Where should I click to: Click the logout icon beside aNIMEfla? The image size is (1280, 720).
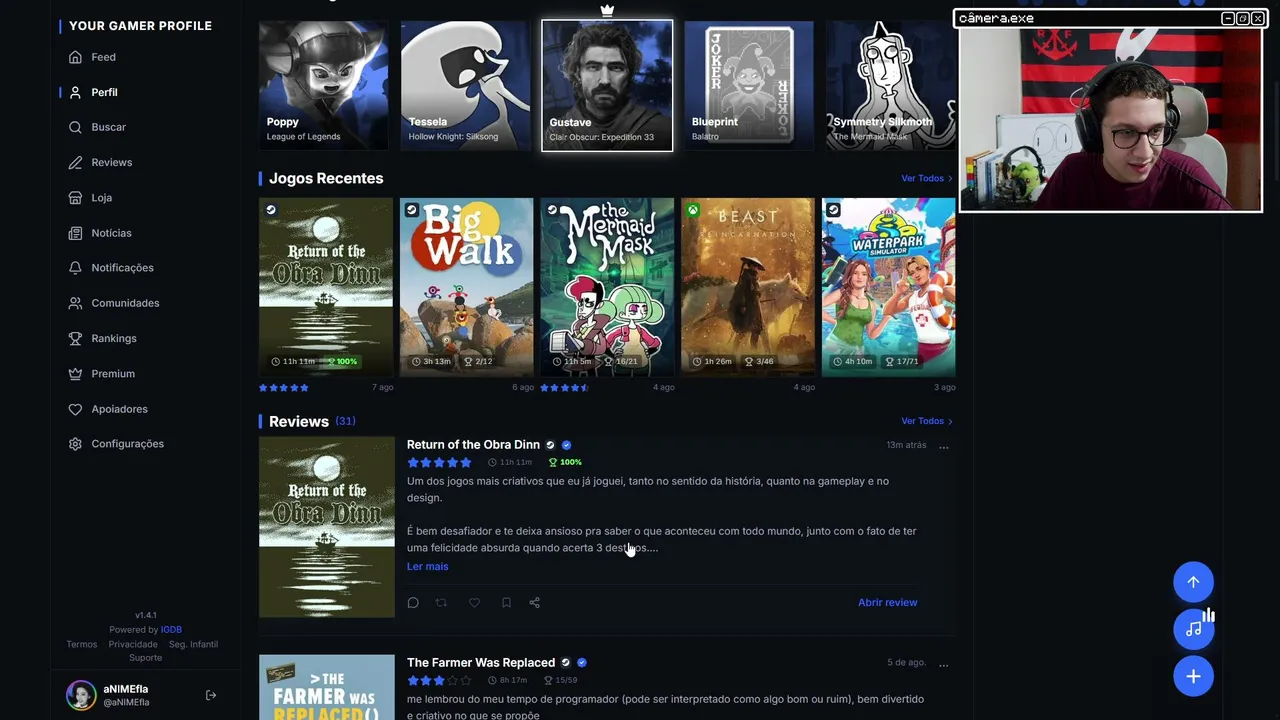coord(211,695)
